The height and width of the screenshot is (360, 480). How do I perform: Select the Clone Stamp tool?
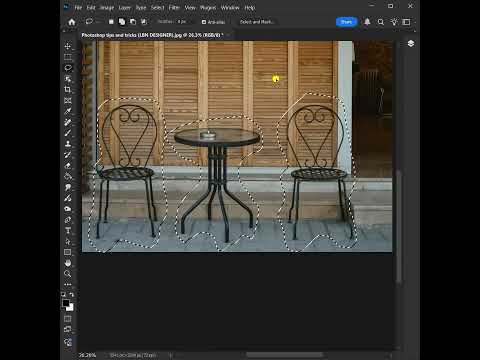coord(68,144)
